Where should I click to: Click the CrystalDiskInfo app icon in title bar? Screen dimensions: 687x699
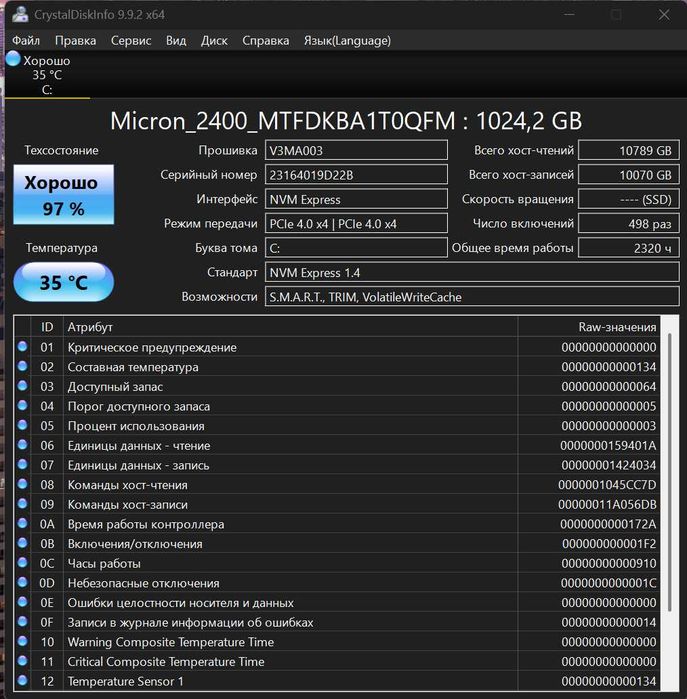[x=20, y=15]
